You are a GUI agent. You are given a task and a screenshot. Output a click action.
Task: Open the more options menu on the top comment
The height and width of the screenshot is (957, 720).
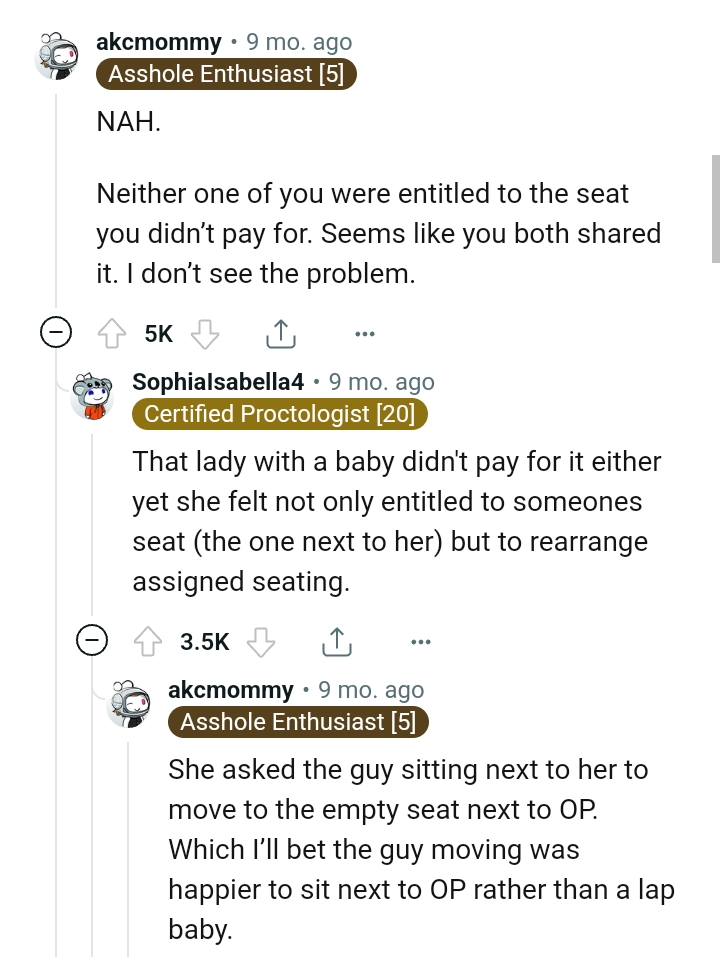pyautogui.click(x=365, y=333)
